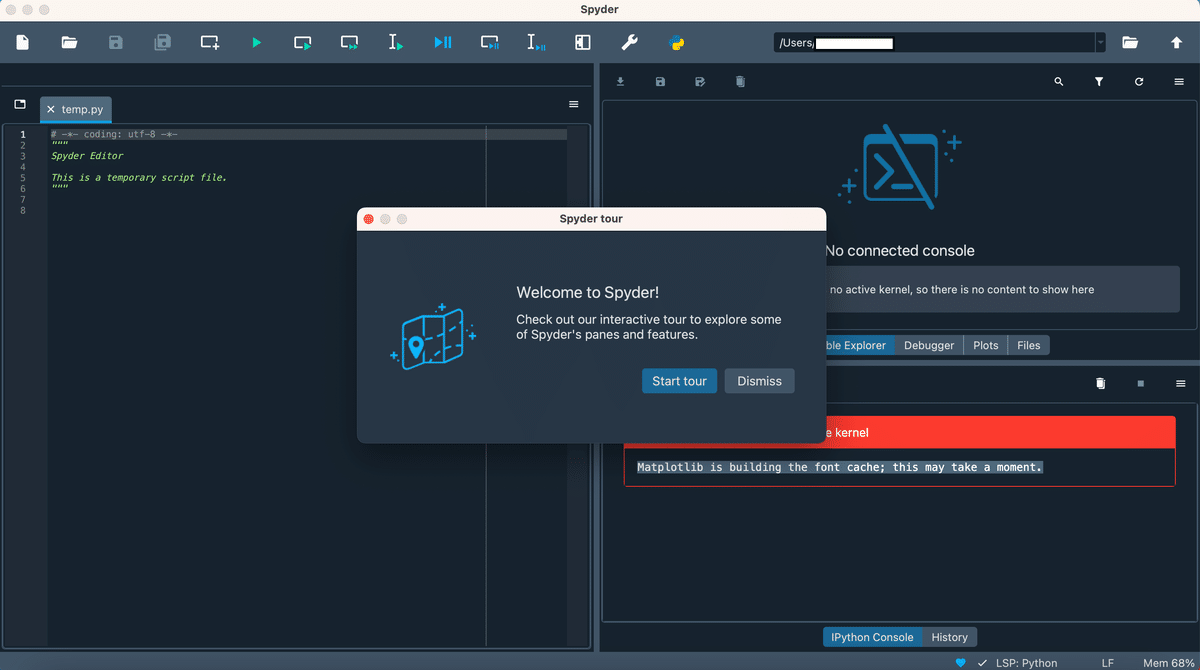Click 'This is a temporary script file.' line

(x=139, y=178)
